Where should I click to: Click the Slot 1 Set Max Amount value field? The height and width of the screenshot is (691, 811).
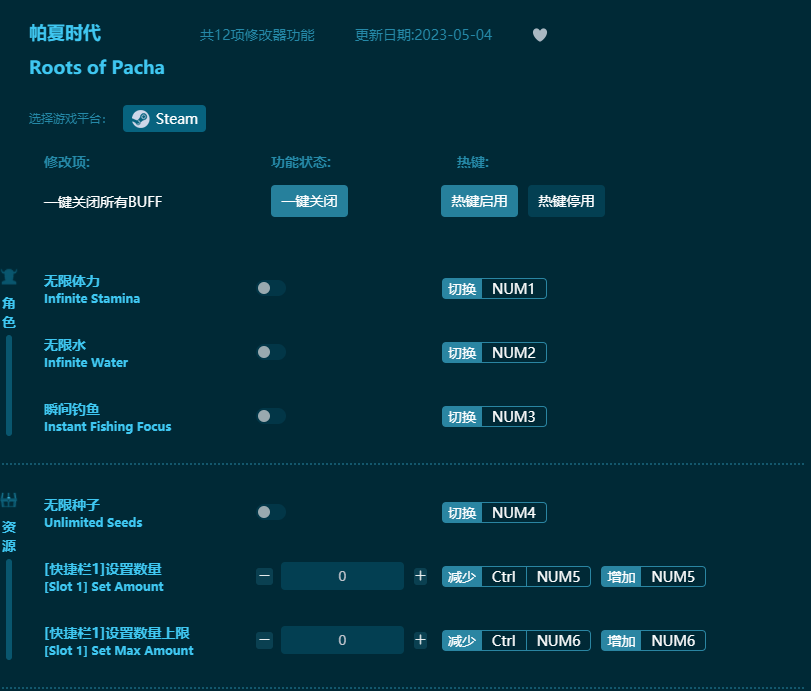pos(342,640)
